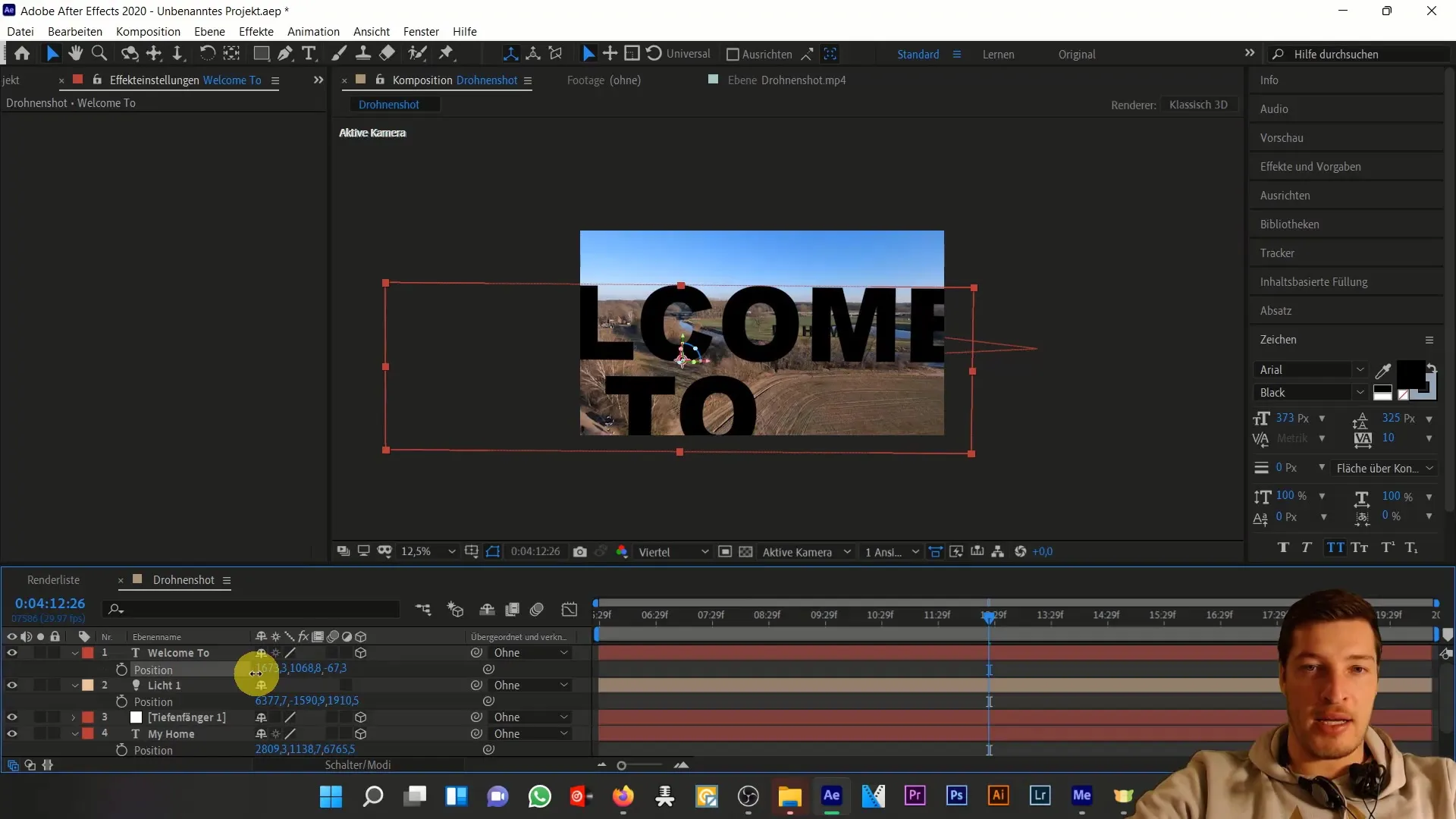Screen dimensions: 1456x819
Task: Click the text tool icon in toolbar
Action: pos(311,53)
